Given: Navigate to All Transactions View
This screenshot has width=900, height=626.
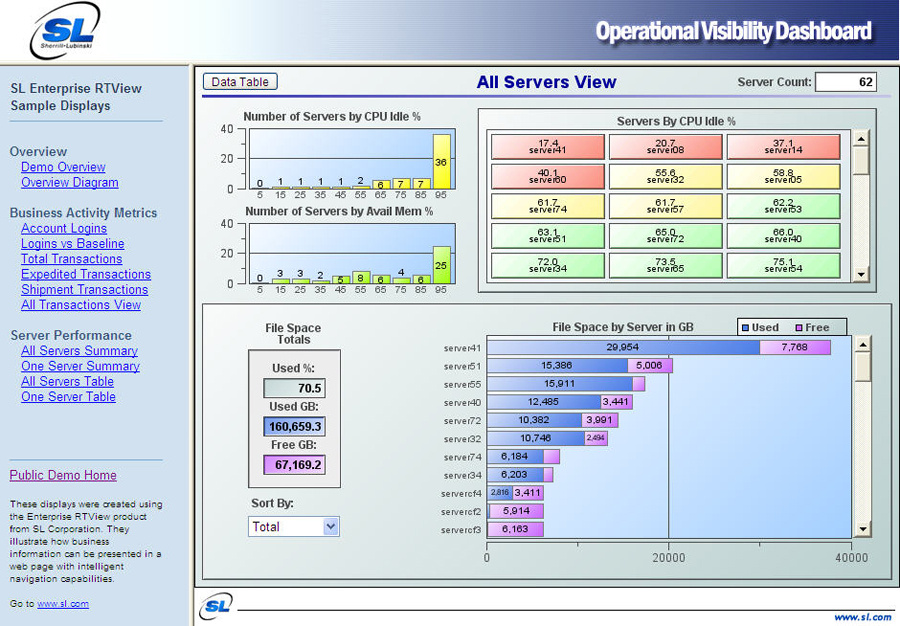Looking at the screenshot, I should 81,305.
